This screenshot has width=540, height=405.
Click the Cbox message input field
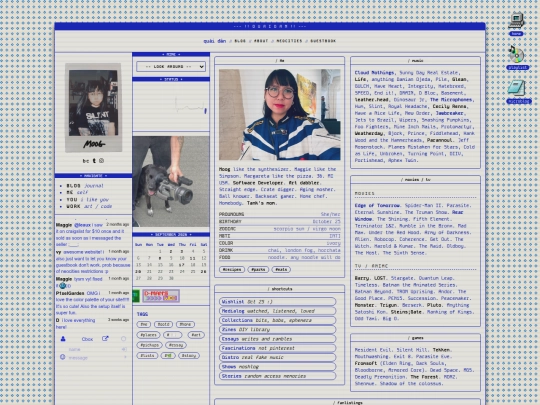click(x=95, y=357)
